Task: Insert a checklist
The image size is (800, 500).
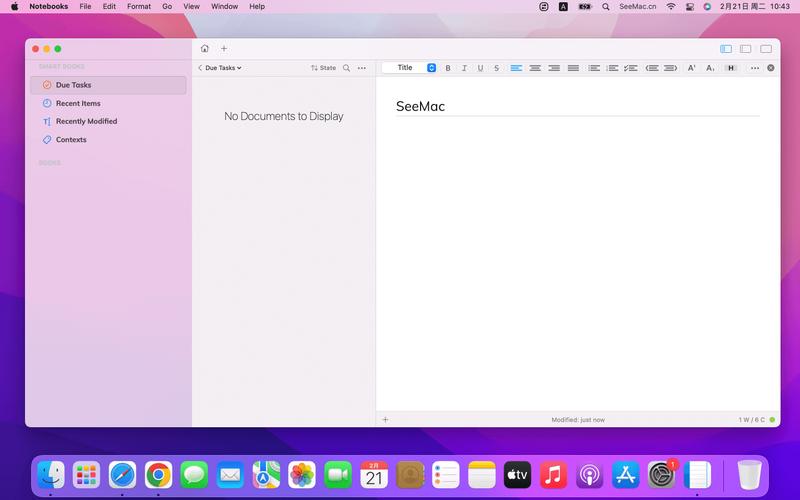Action: tap(631, 68)
